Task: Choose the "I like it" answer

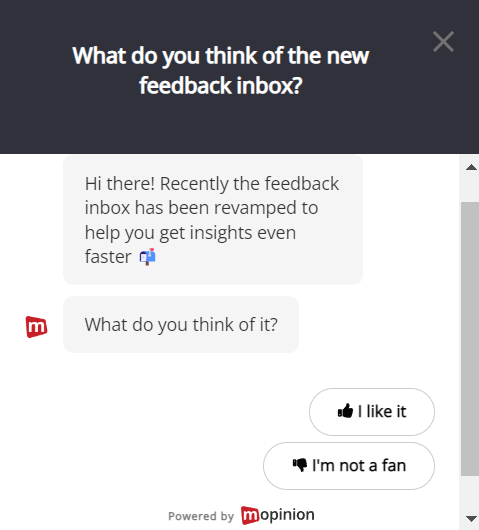Action: pyautogui.click(x=372, y=412)
